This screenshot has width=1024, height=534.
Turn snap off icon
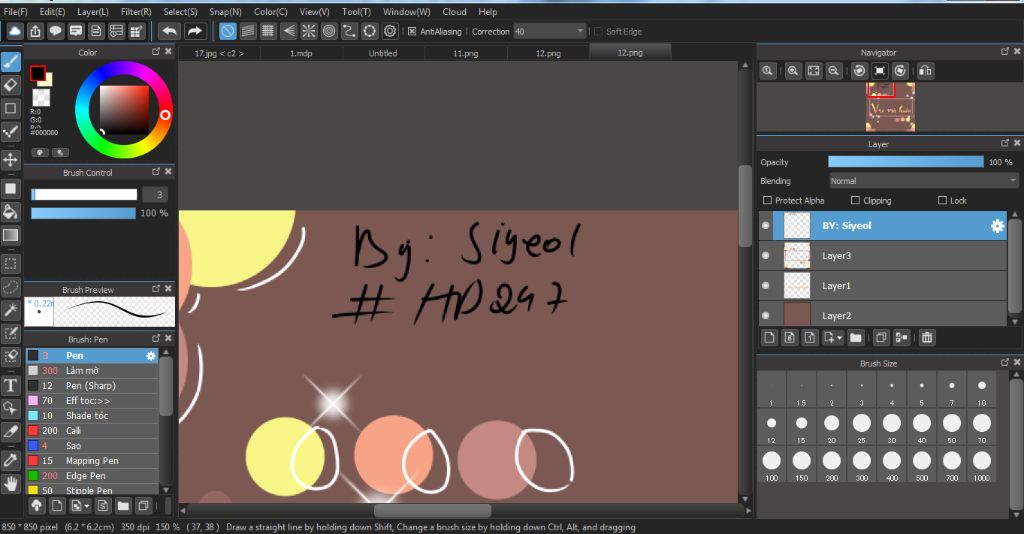227,31
